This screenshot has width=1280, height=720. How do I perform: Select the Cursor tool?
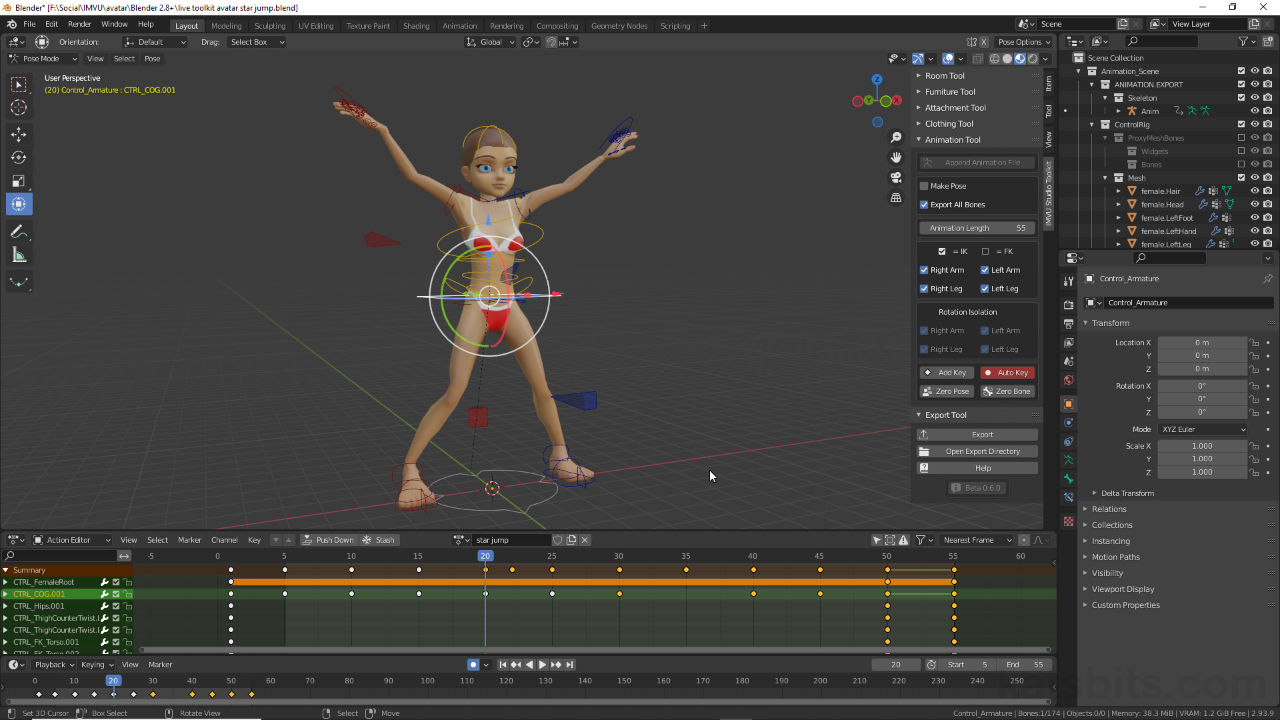[x=19, y=108]
